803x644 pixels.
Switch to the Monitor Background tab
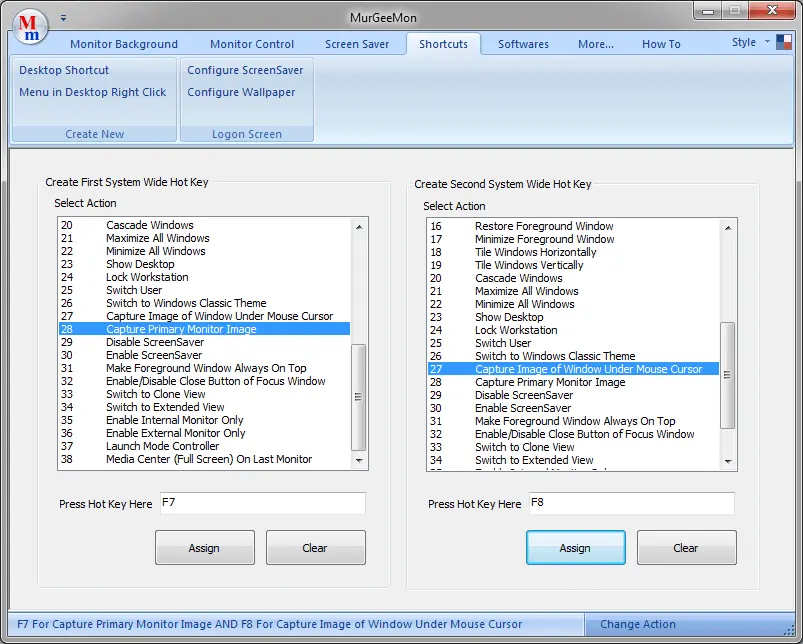click(x=123, y=44)
